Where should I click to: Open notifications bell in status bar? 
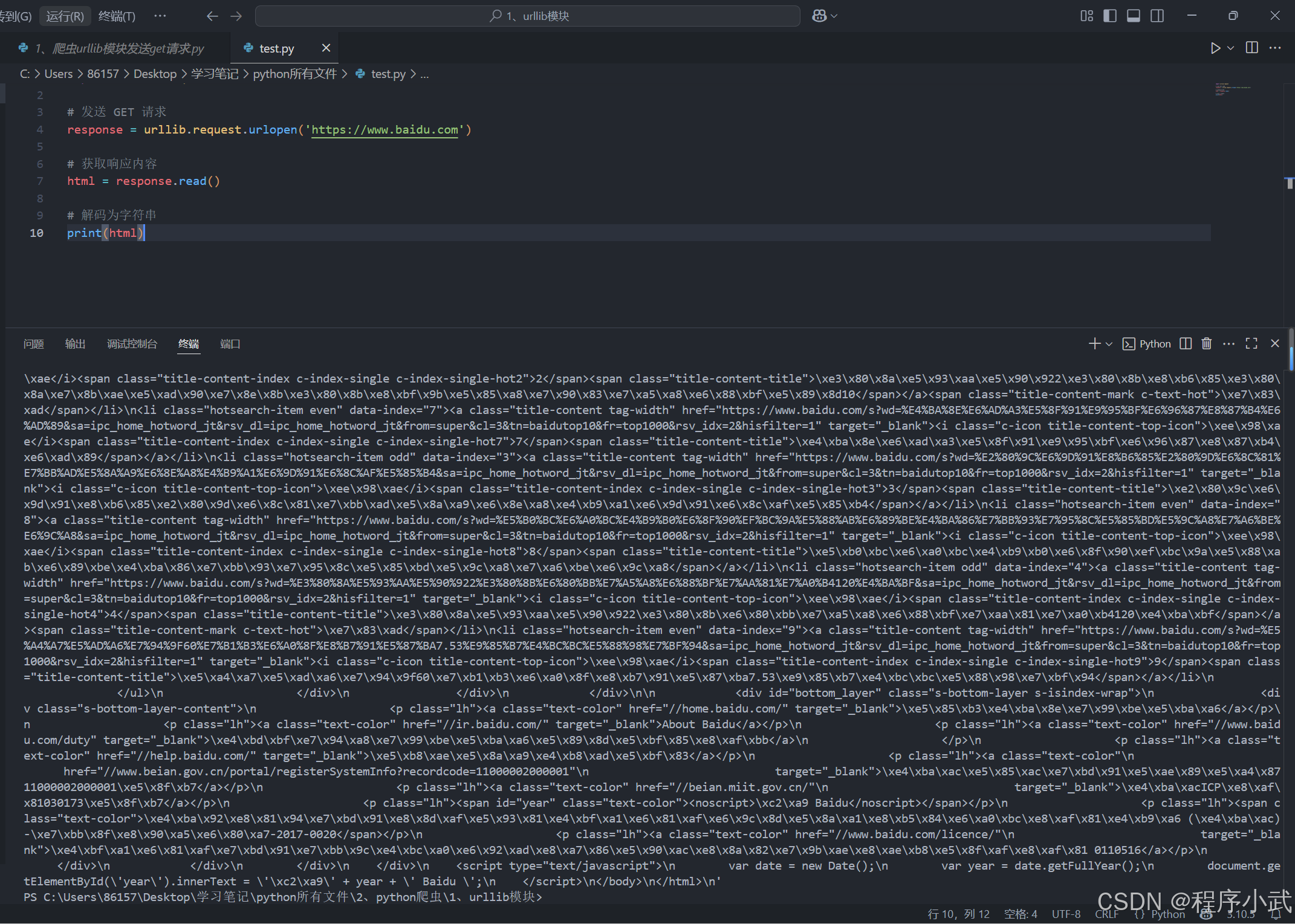pos(1275,914)
